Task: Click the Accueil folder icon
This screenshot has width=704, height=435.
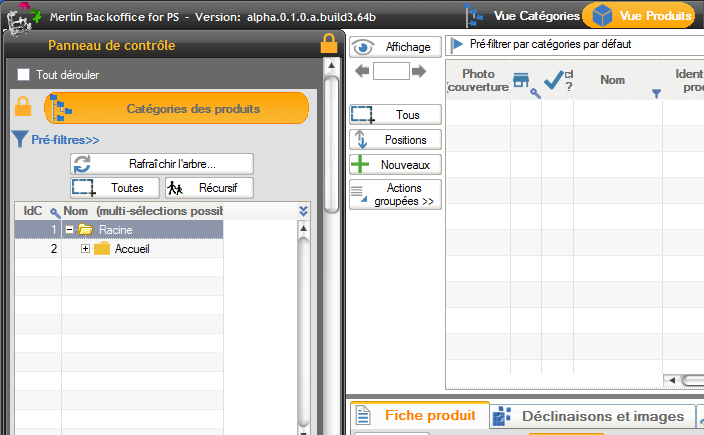Action: pyautogui.click(x=102, y=248)
